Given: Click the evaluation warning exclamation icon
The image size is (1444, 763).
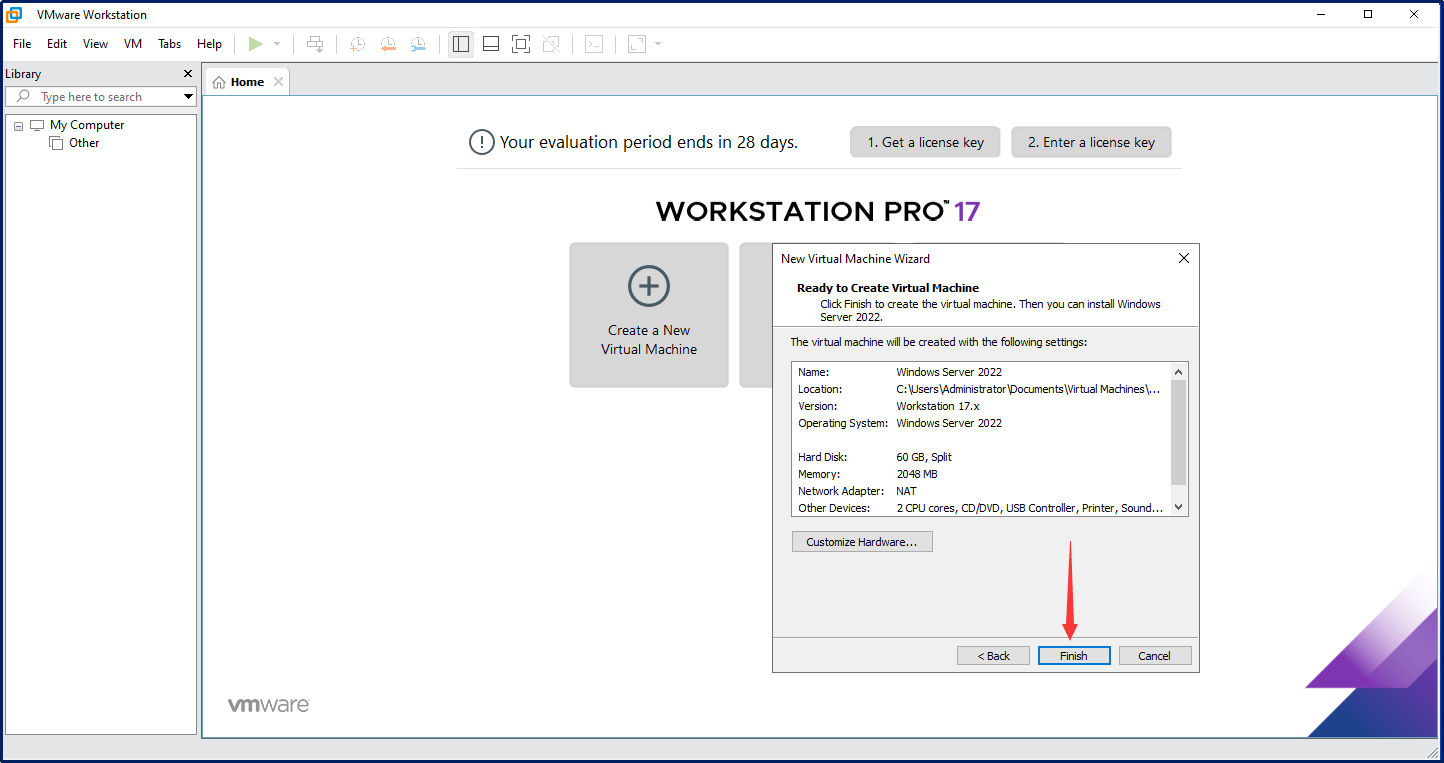Looking at the screenshot, I should (x=481, y=143).
